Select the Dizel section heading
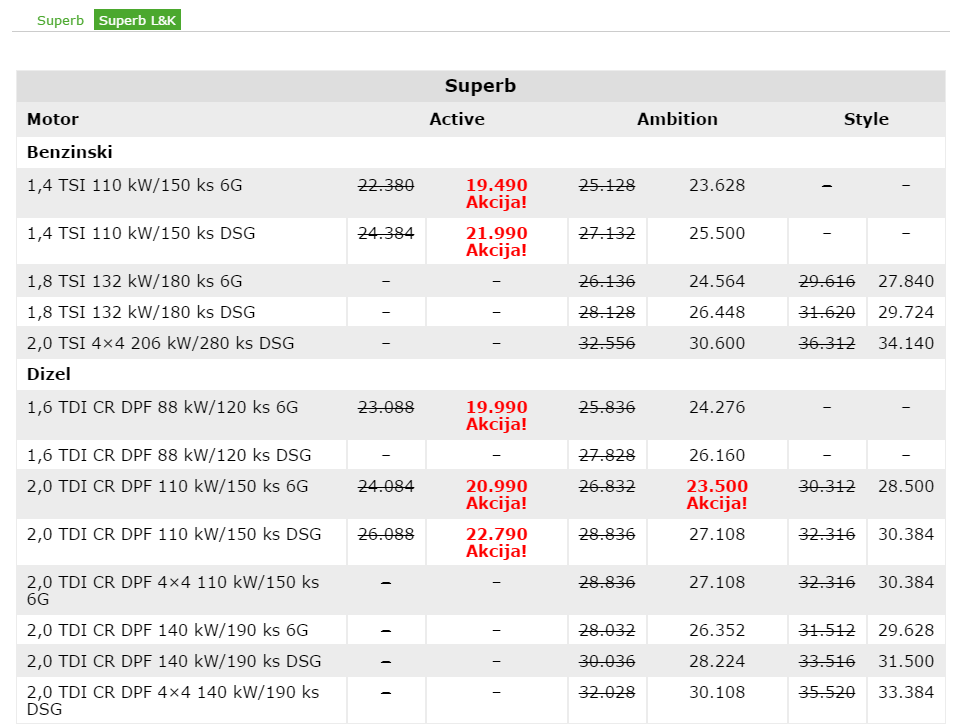This screenshot has height=726, width=963. (49, 374)
